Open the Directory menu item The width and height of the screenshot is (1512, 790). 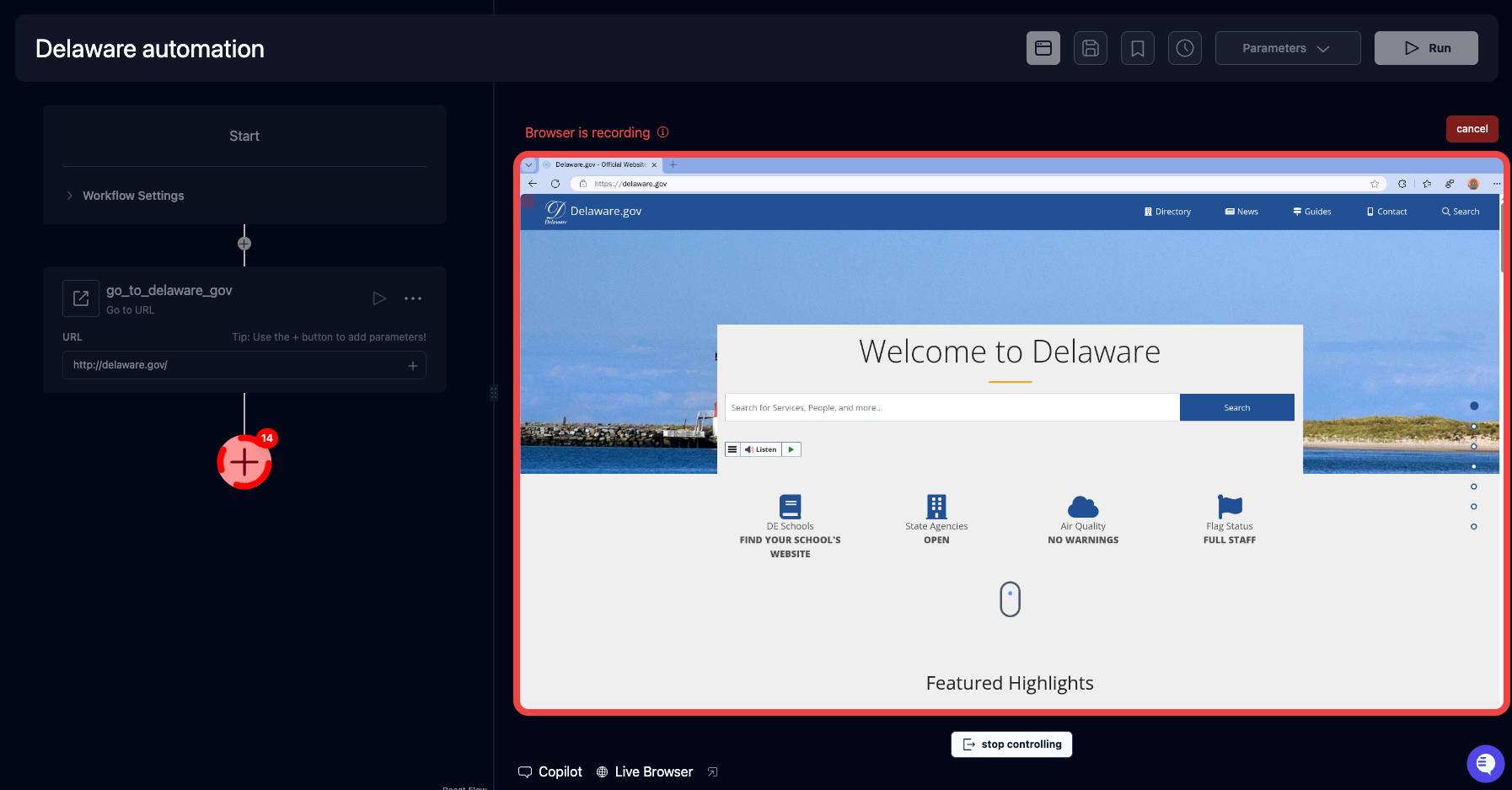[x=1167, y=212]
